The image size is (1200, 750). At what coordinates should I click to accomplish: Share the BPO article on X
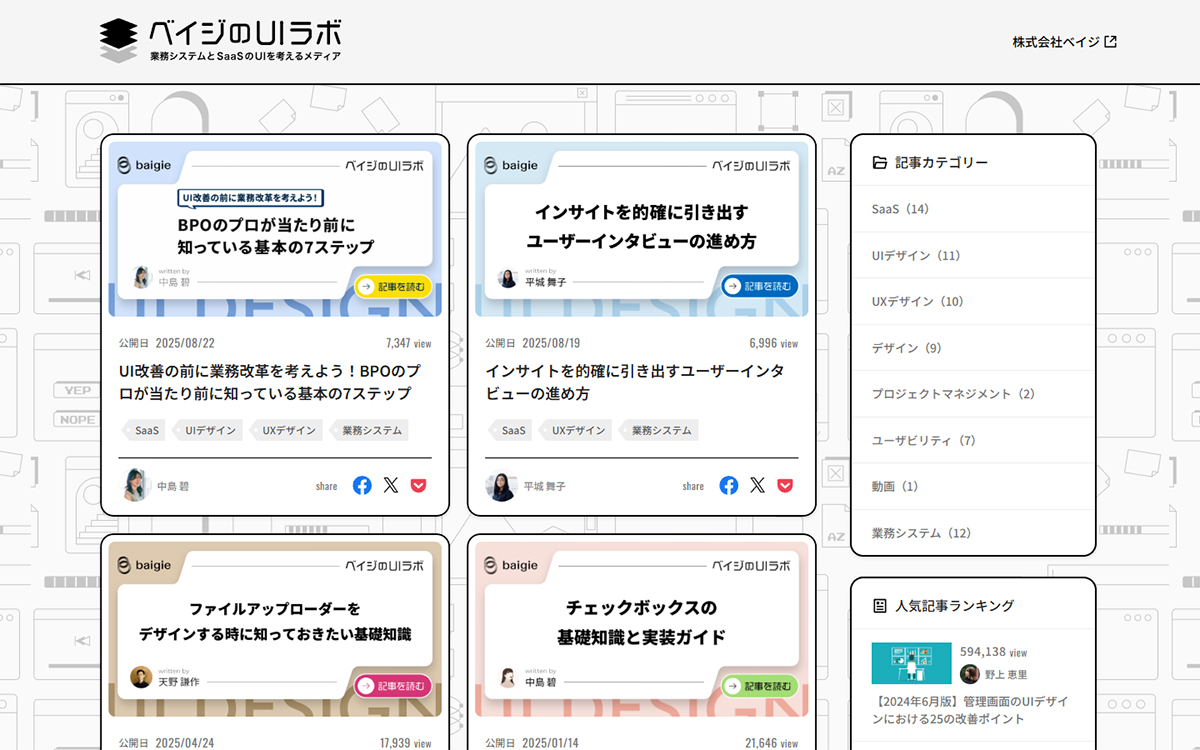[x=390, y=485]
